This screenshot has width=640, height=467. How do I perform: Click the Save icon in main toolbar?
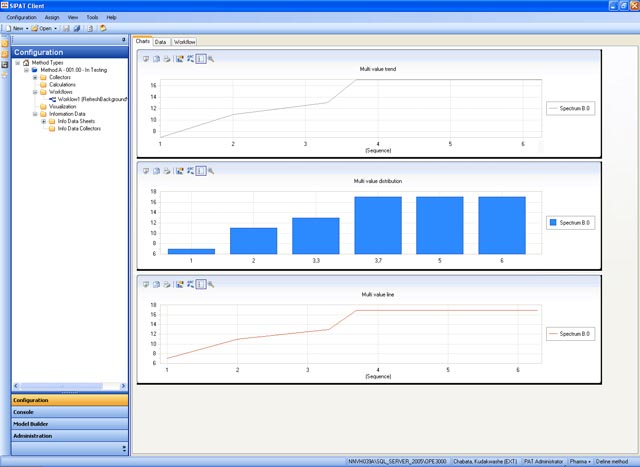coord(67,28)
